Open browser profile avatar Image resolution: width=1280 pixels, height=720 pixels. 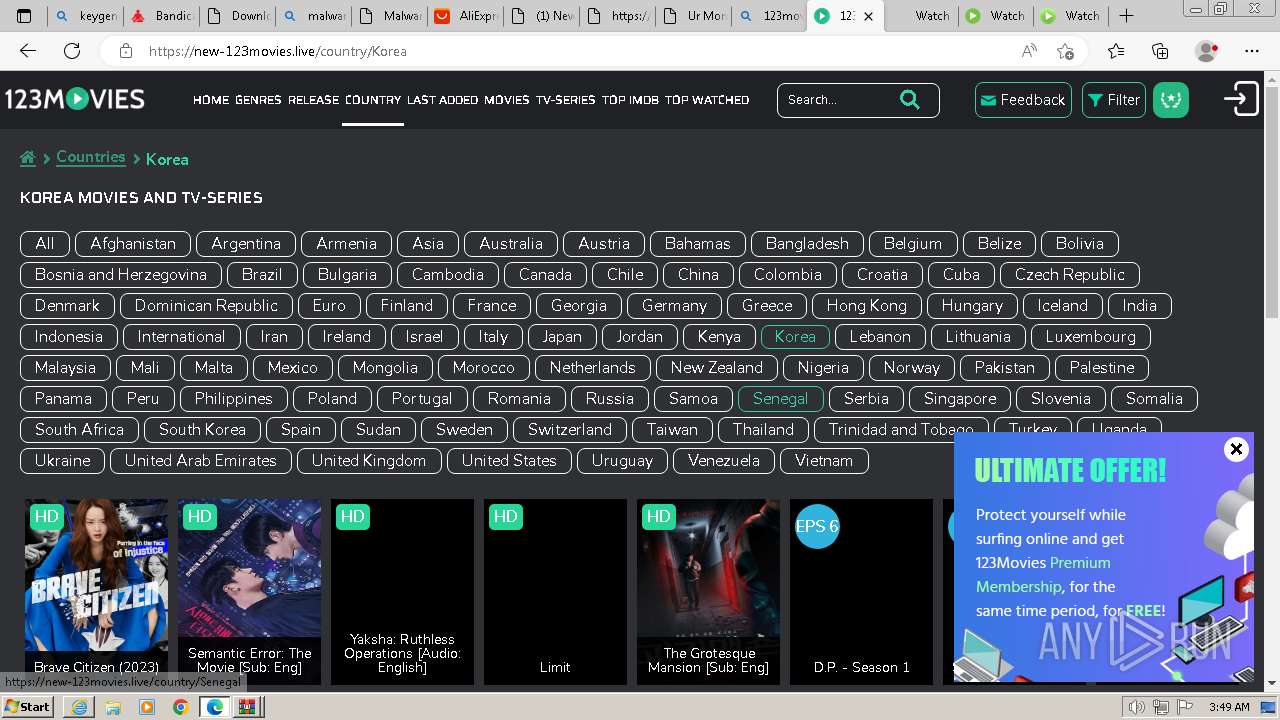point(1206,51)
